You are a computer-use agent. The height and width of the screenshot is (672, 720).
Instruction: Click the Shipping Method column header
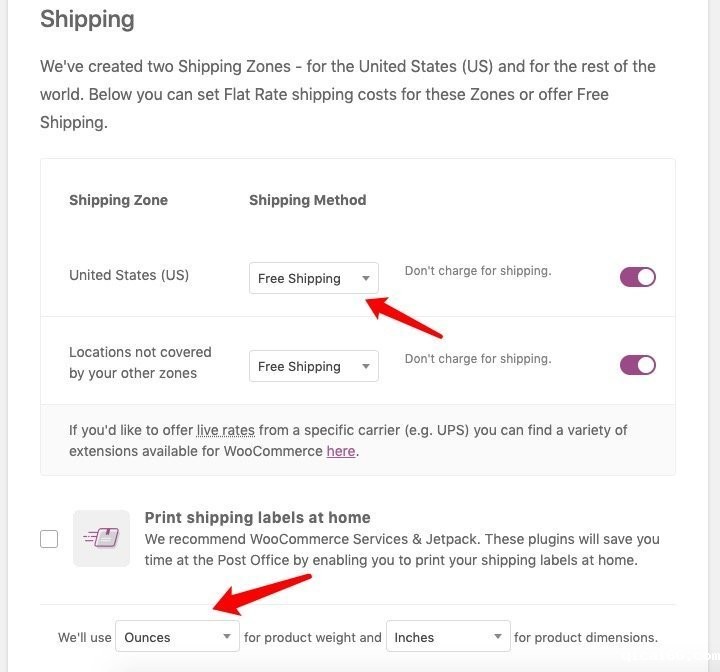[307, 200]
